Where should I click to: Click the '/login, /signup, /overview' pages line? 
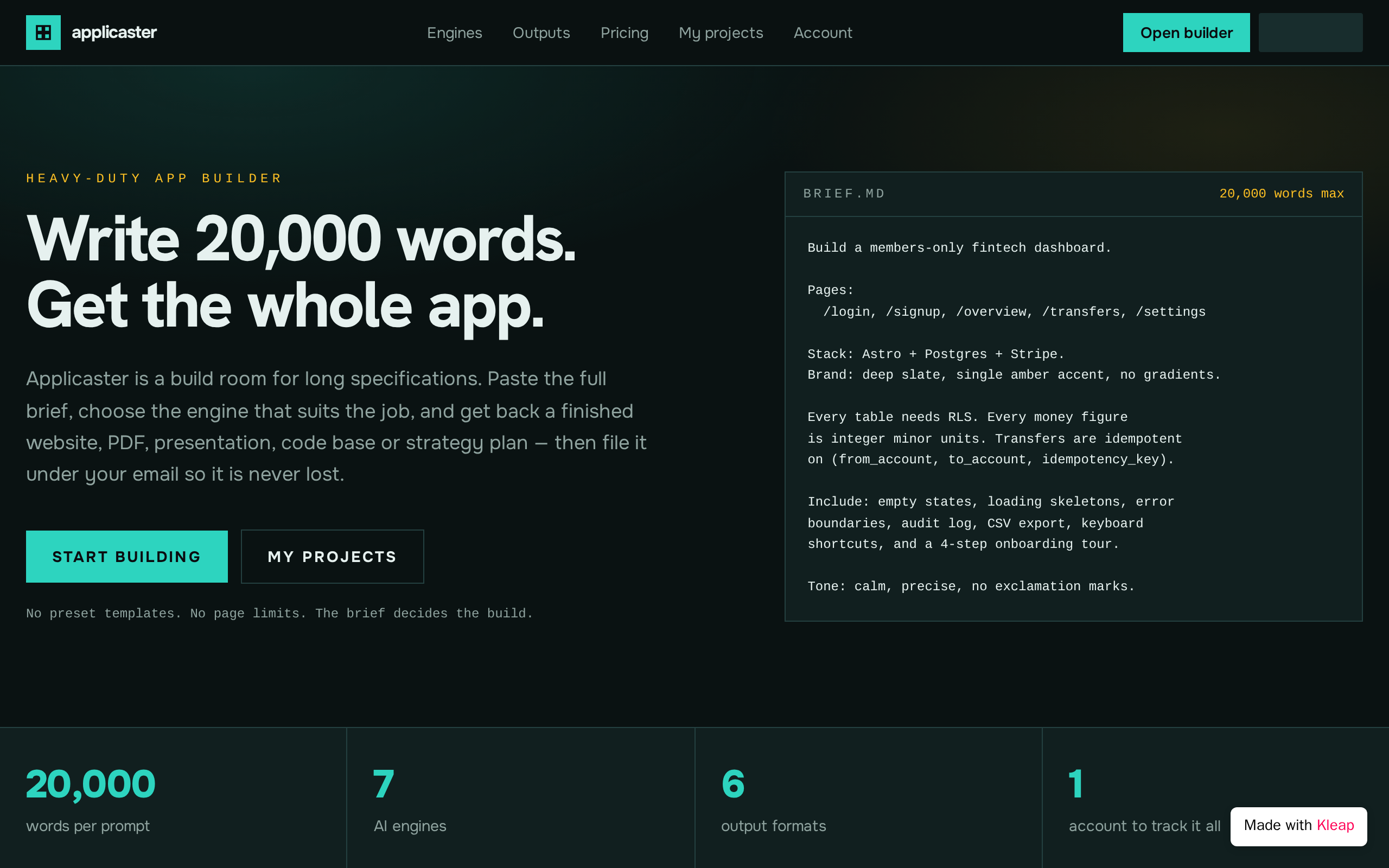coord(1014,312)
